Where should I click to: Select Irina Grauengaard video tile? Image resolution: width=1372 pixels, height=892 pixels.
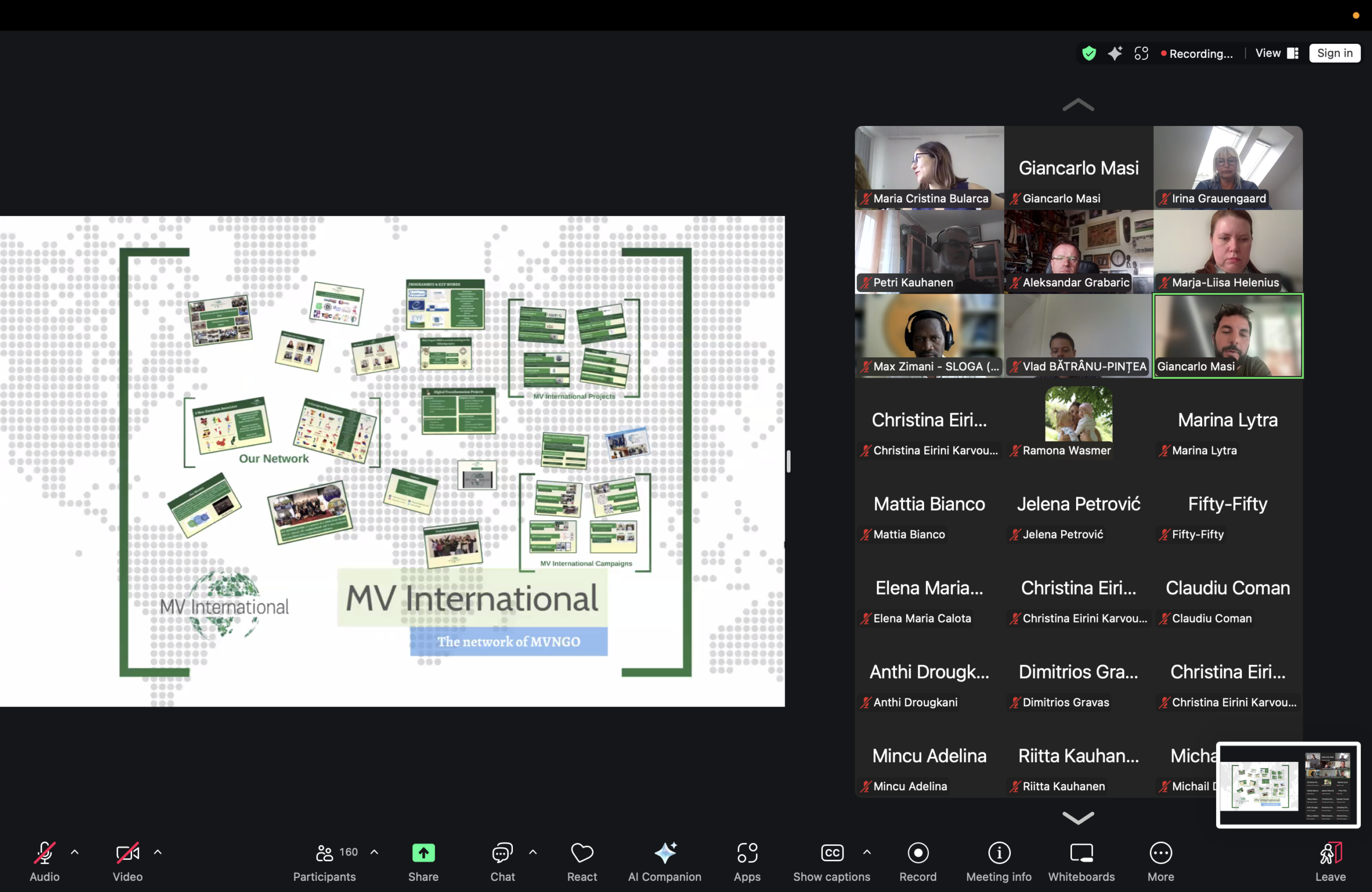tap(1228, 168)
